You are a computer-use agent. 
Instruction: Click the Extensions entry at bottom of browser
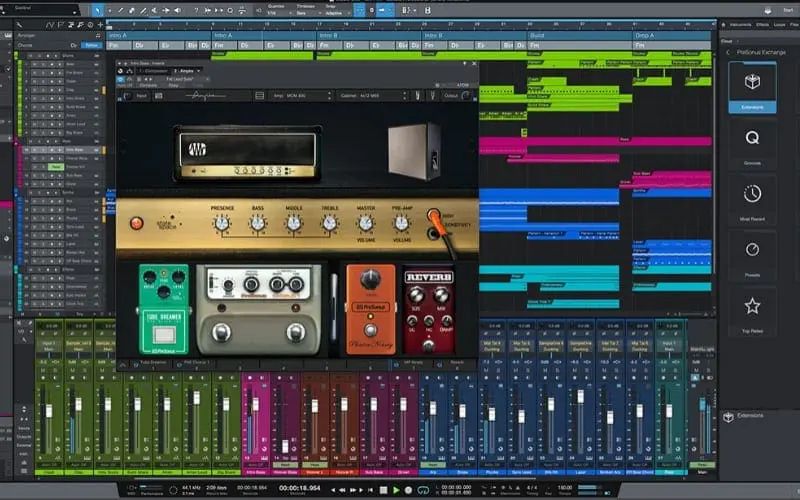(x=750, y=416)
